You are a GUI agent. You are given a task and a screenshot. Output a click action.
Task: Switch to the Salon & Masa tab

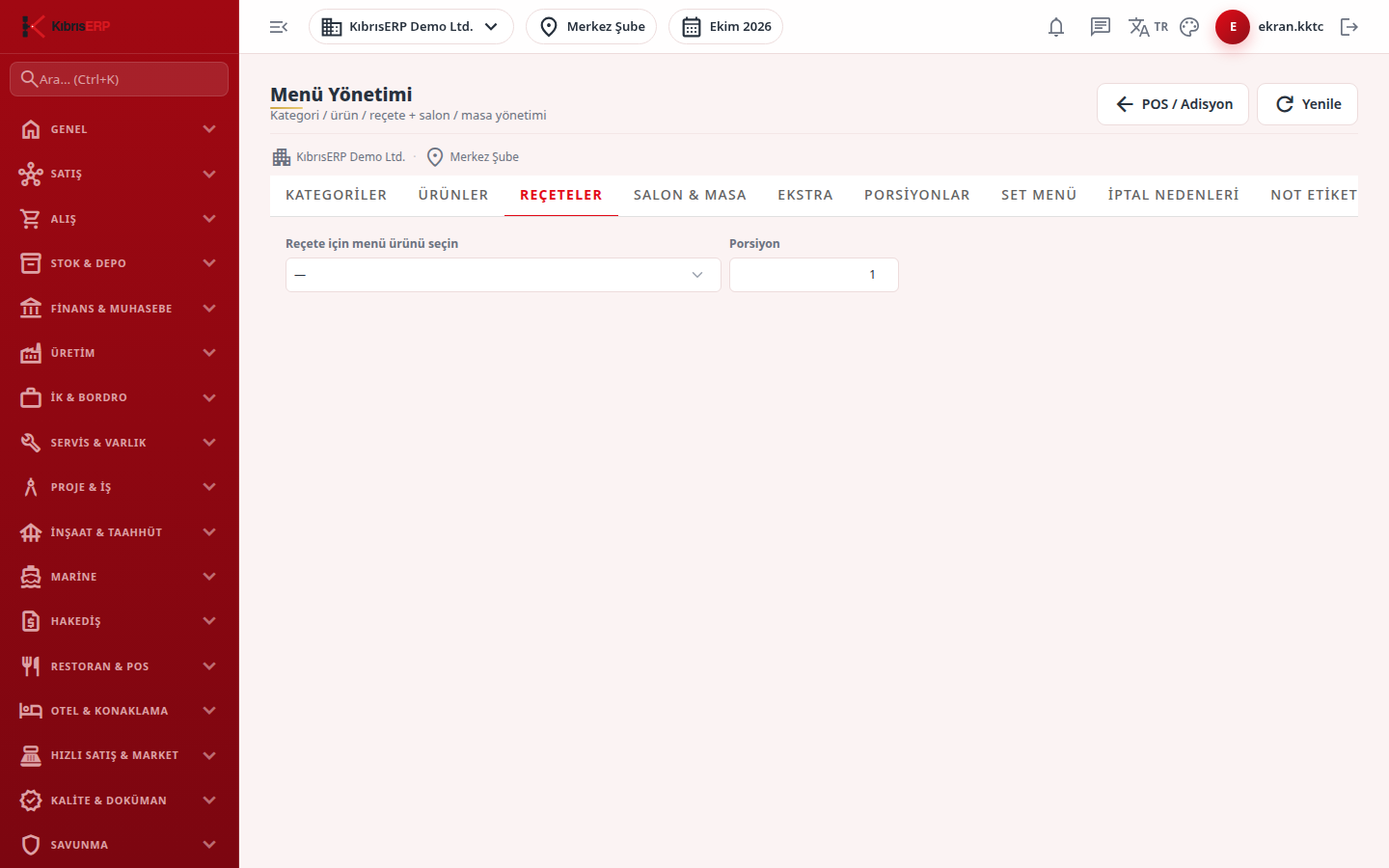click(690, 195)
